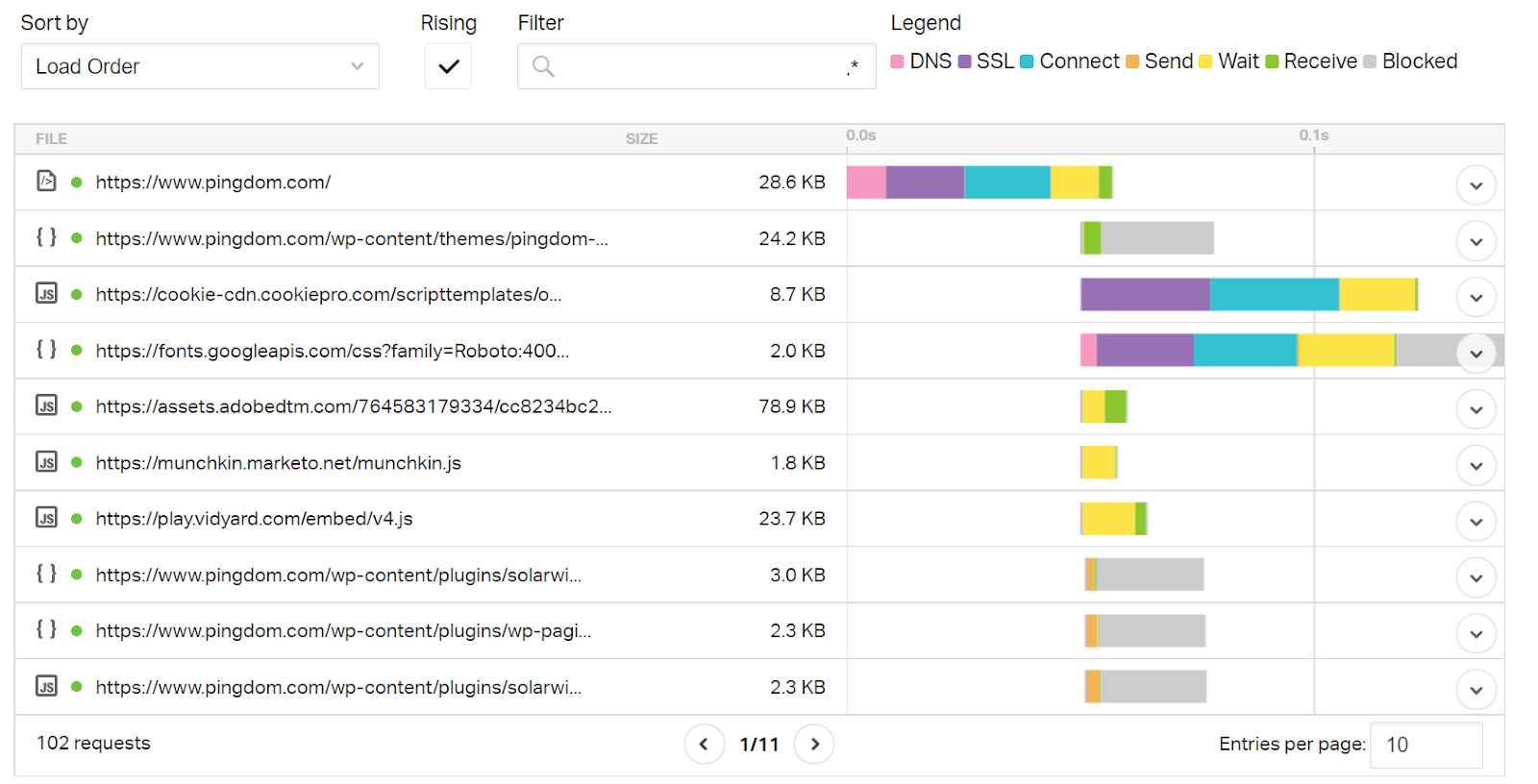Expand the last row's 2.3 KB solarwi script details
Viewport: 1538px width, 784px height.
tap(1476, 690)
